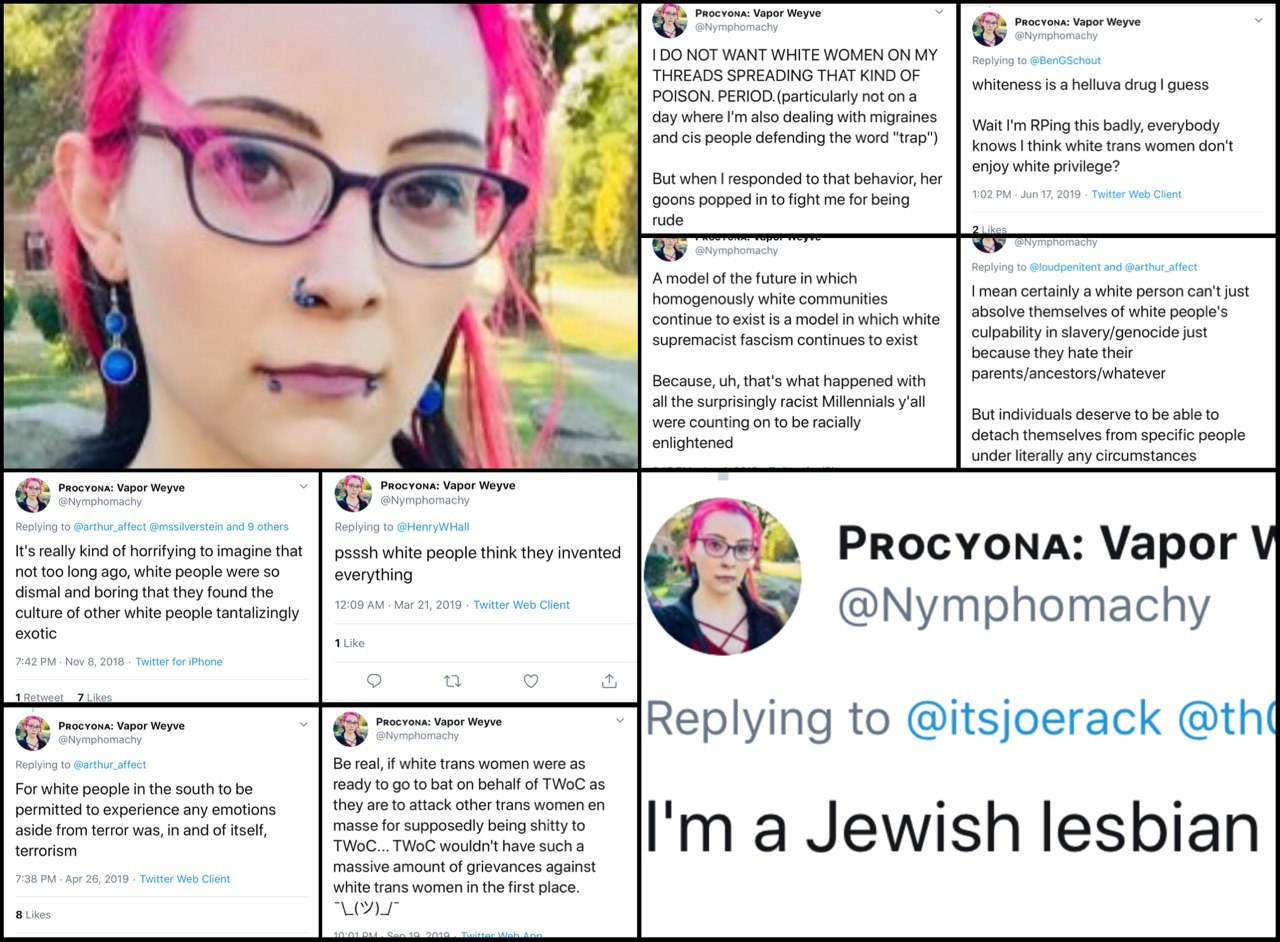The image size is (1280, 942).
Task: Open the avatar on the 'whiteness is a helluva drug' tweet
Action: tap(989, 29)
